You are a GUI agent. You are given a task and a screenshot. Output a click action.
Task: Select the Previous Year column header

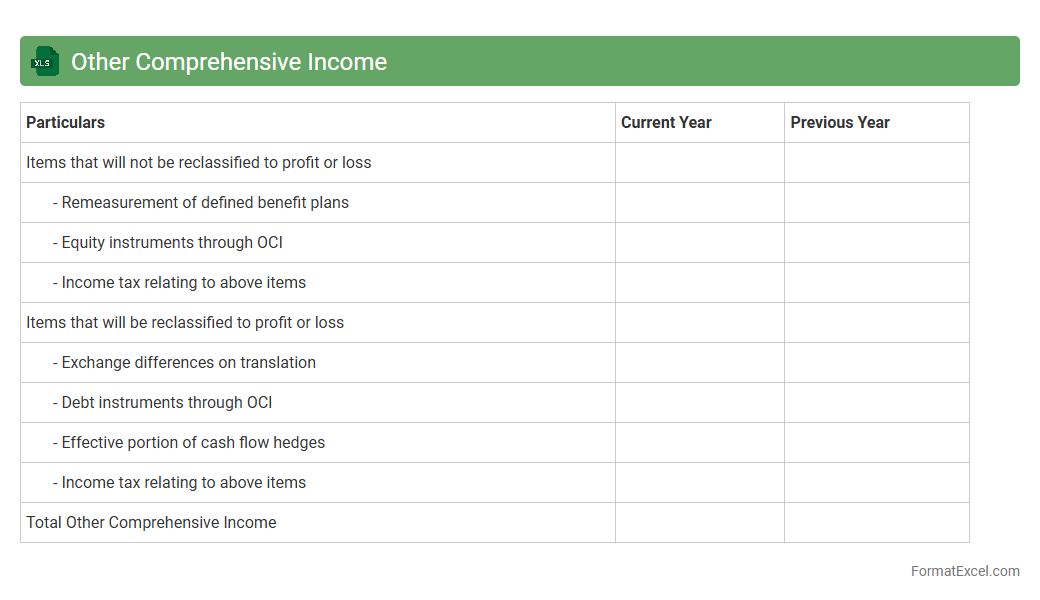click(x=840, y=122)
